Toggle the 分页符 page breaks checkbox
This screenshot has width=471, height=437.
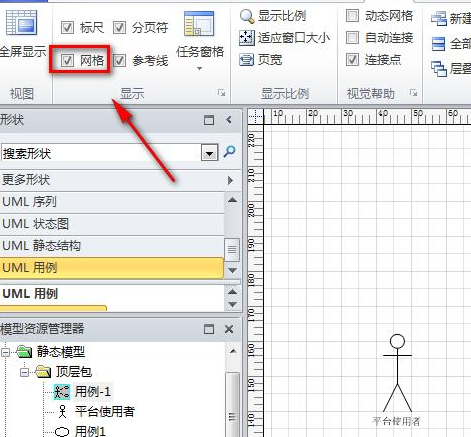point(119,28)
